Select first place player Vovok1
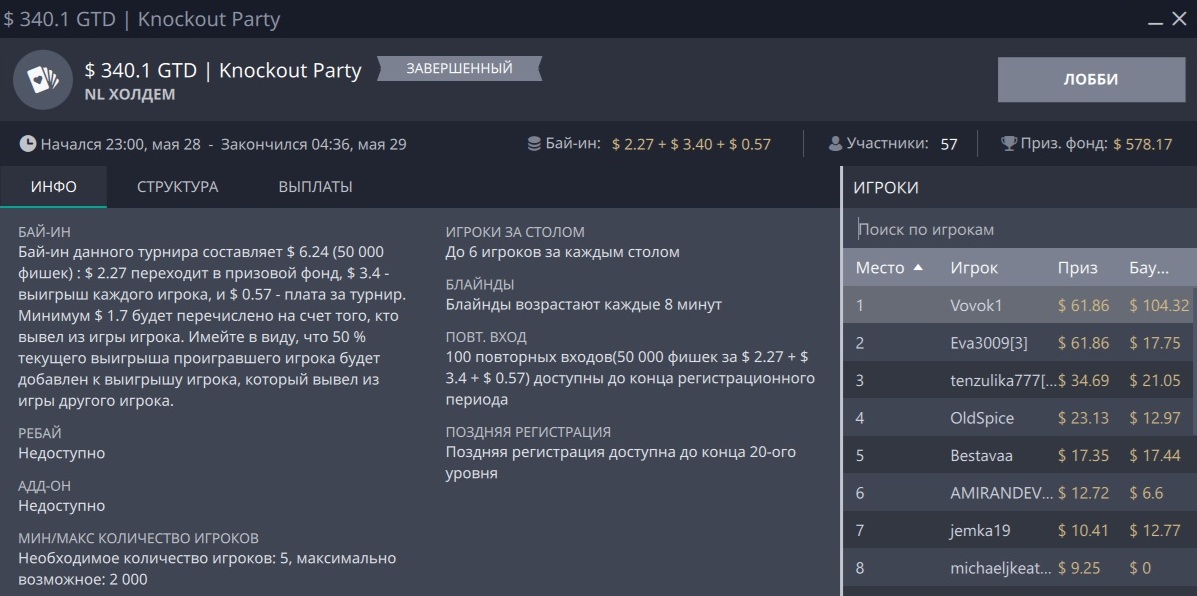This screenshot has height=596, width=1197. tap(976, 306)
